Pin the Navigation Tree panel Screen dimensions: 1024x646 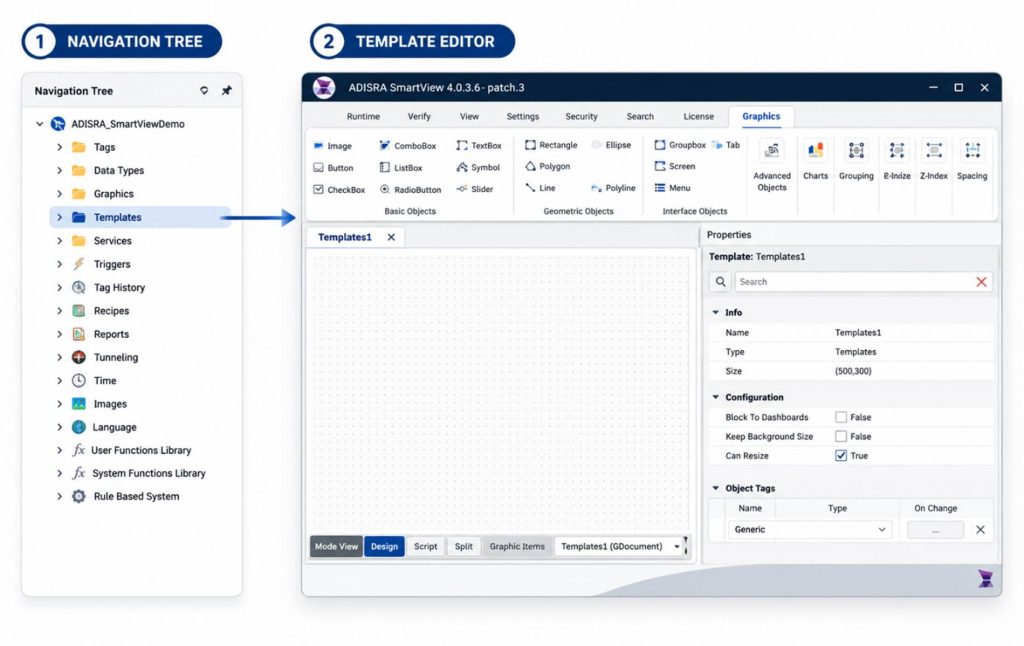(226, 91)
